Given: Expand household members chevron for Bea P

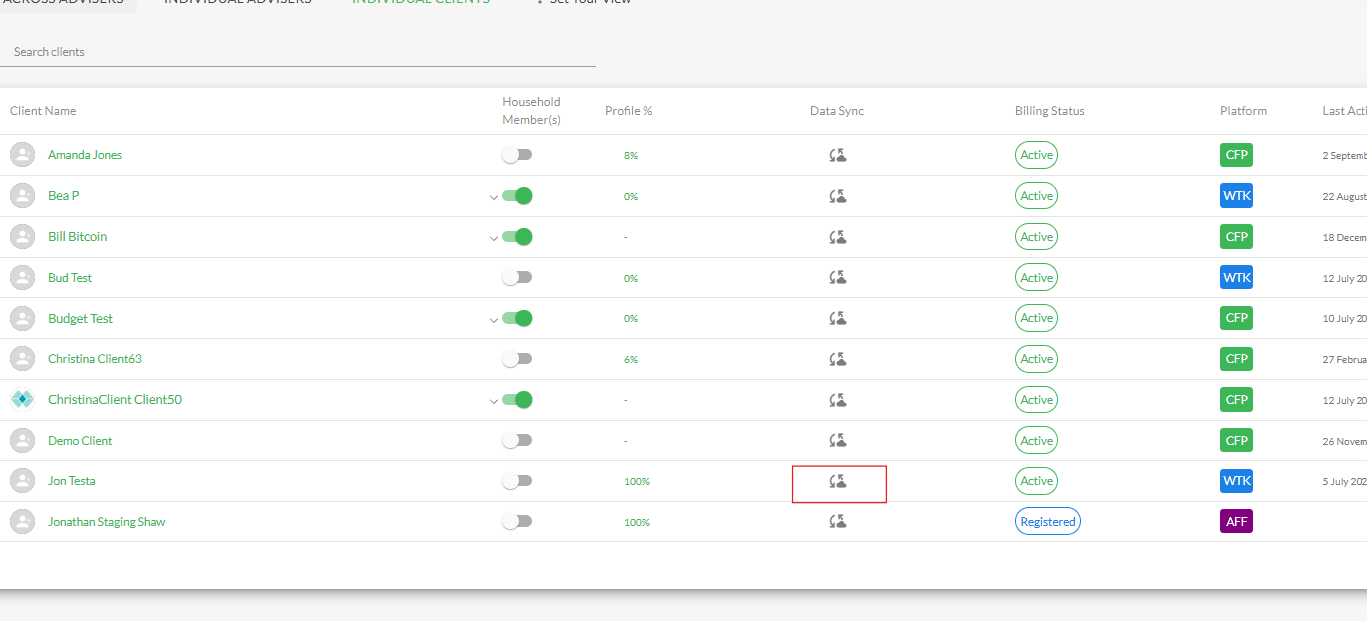Looking at the screenshot, I should 493,197.
